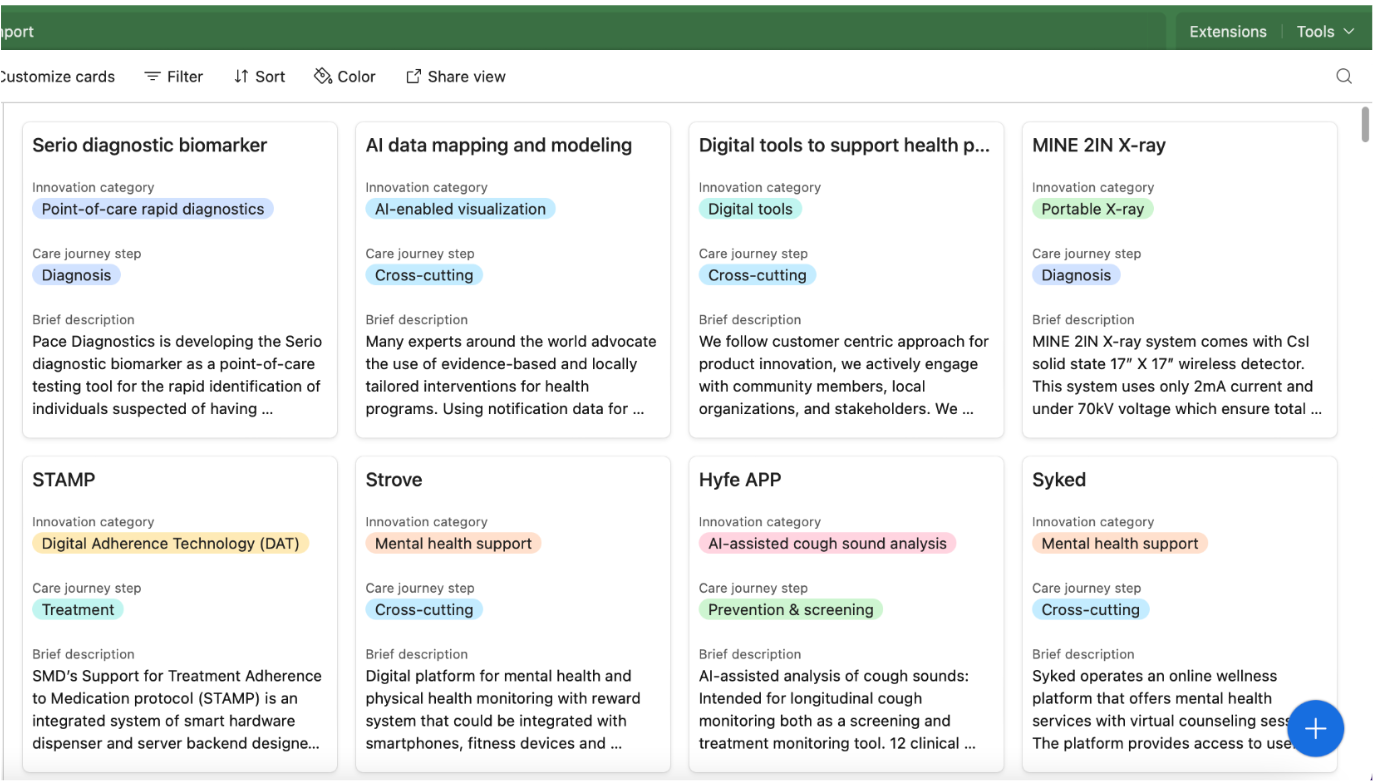This screenshot has width=1374, height=782.
Task: Click the Sort button label
Action: (270, 76)
